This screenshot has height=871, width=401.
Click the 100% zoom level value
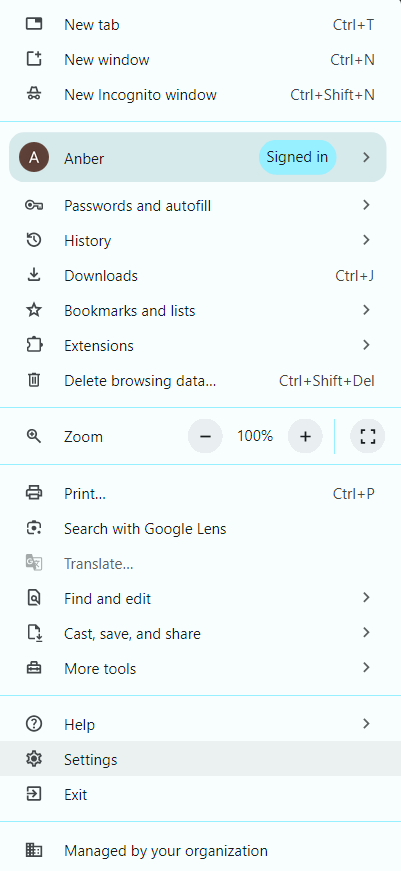point(255,437)
